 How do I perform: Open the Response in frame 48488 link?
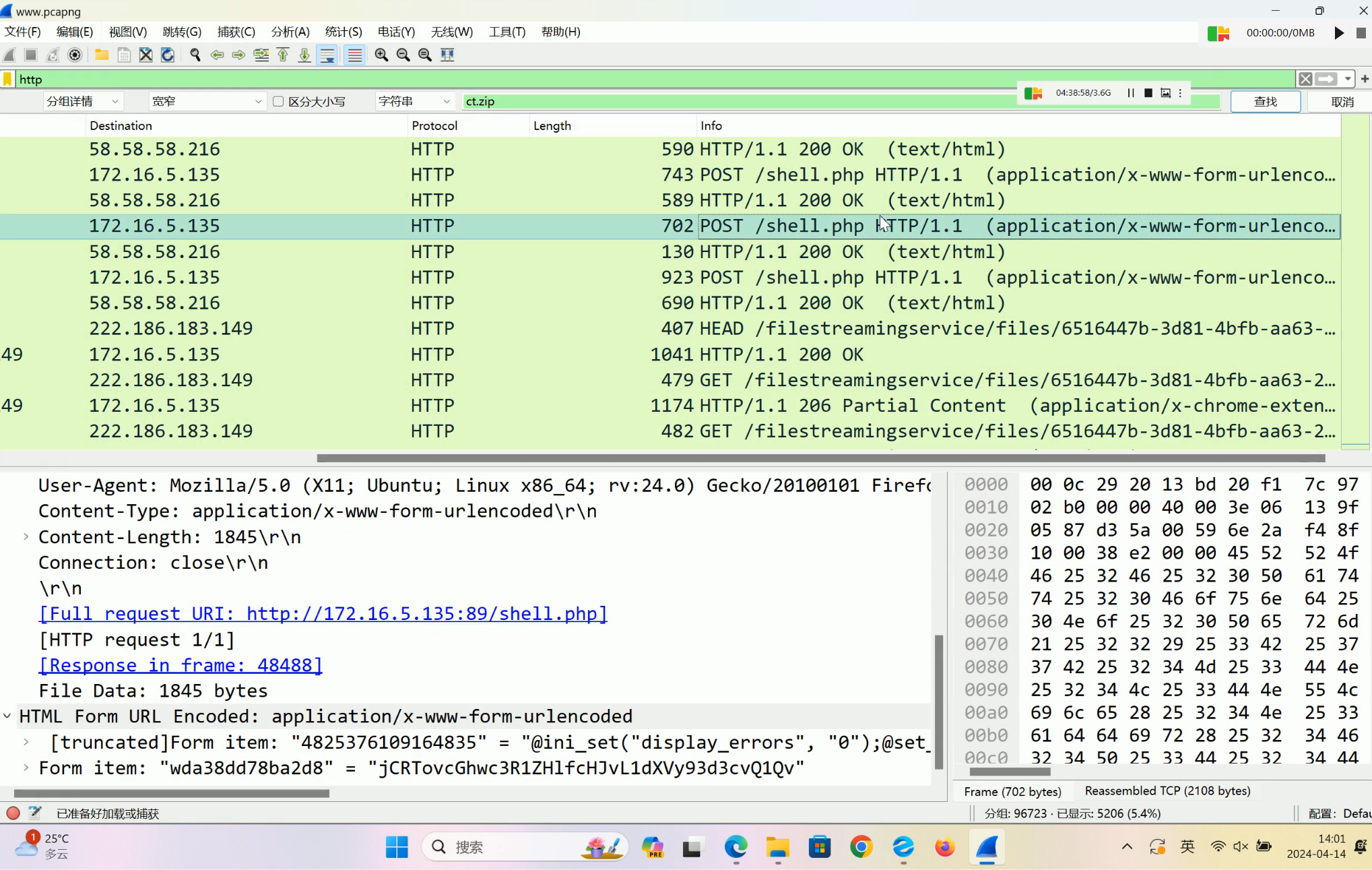pos(181,665)
